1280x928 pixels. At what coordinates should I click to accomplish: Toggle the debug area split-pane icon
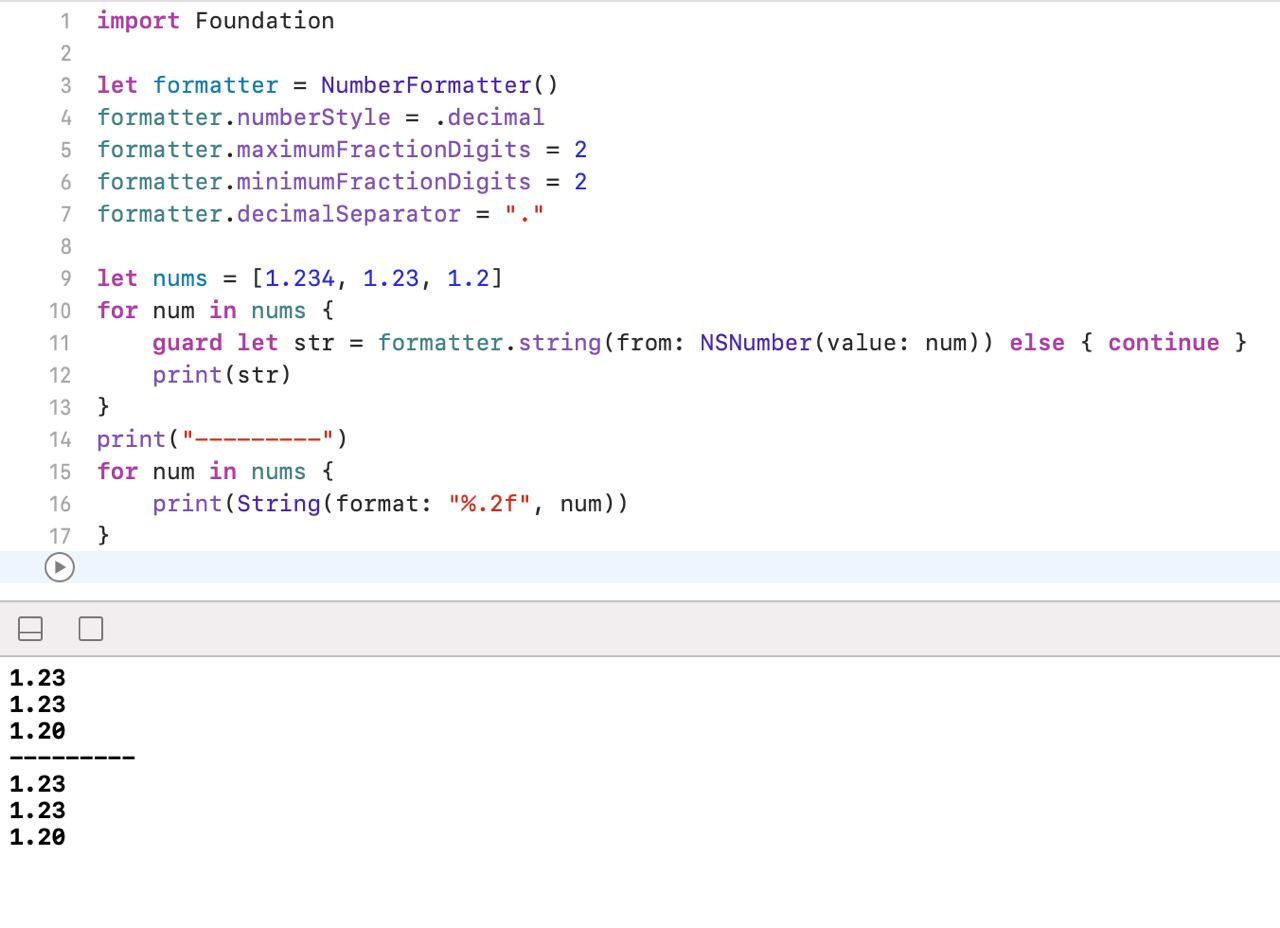coord(31,629)
